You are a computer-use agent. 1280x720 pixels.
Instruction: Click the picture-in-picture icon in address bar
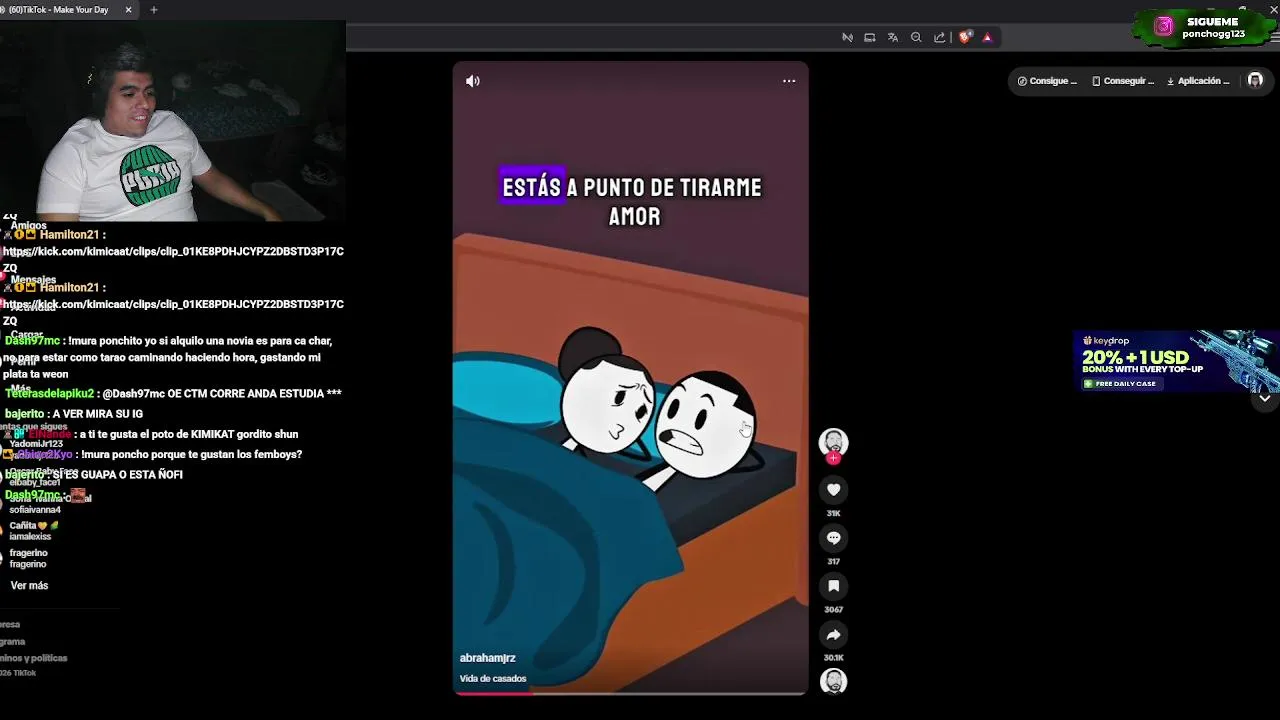click(870, 37)
